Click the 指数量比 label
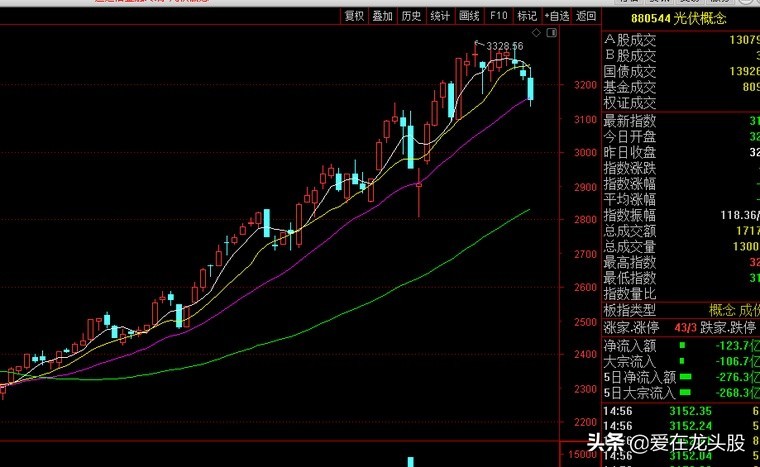 [629, 293]
